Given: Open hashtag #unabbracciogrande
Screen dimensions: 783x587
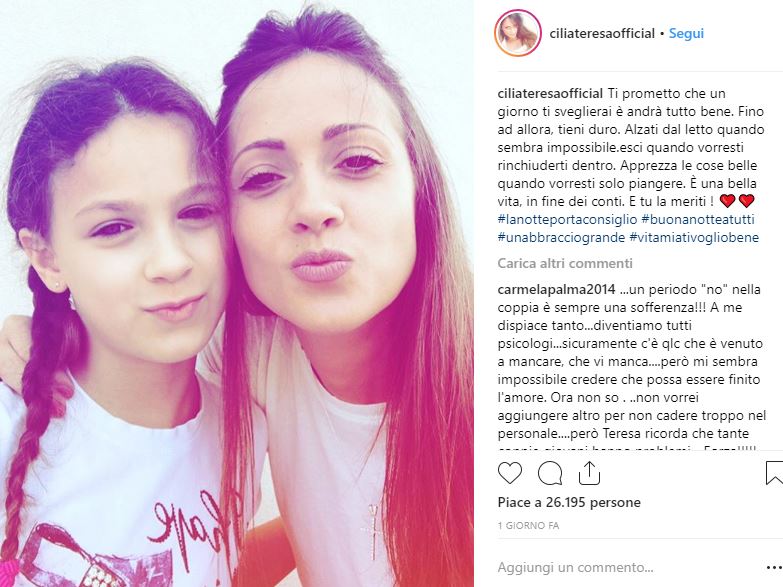Looking at the screenshot, I should [561, 237].
